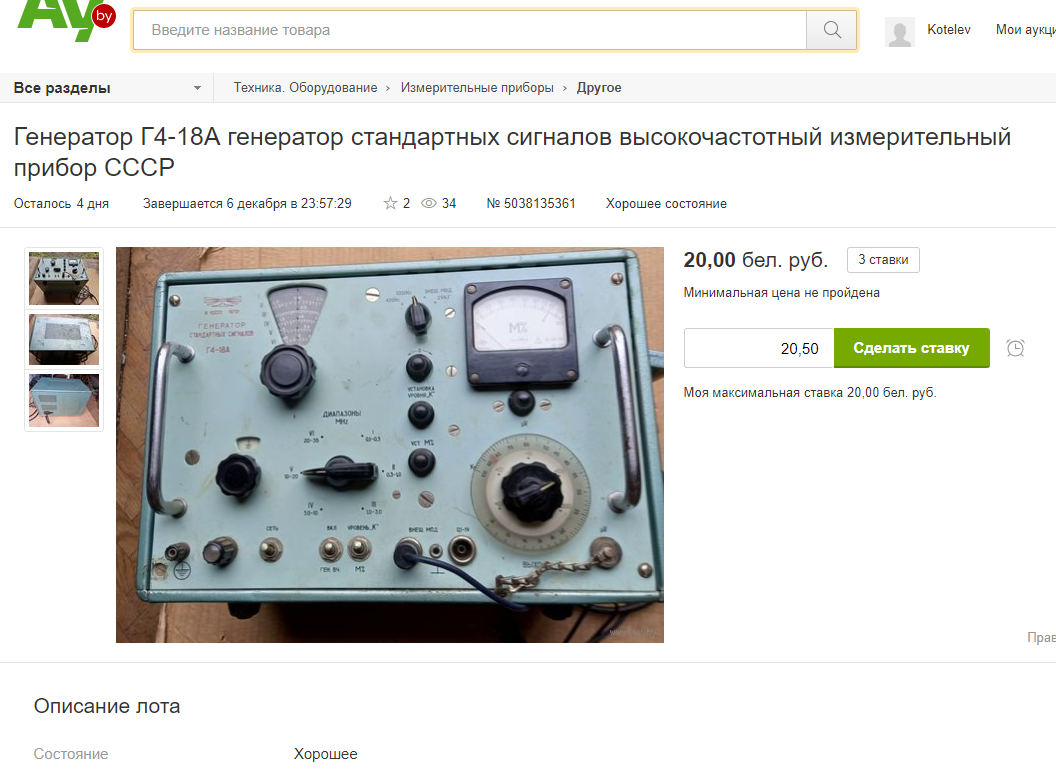Click the breadcrumb arrow after Техника. Оборудование

[388, 88]
